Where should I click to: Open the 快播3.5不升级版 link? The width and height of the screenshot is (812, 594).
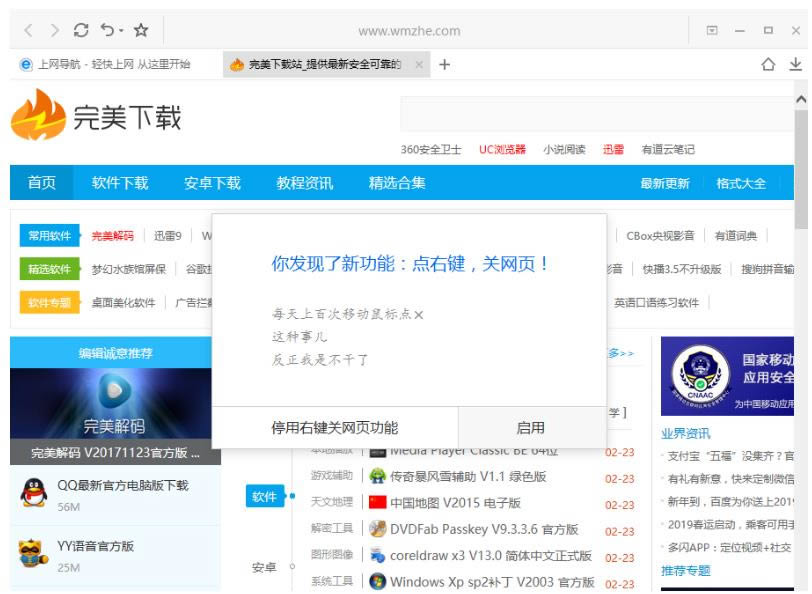pos(682,269)
